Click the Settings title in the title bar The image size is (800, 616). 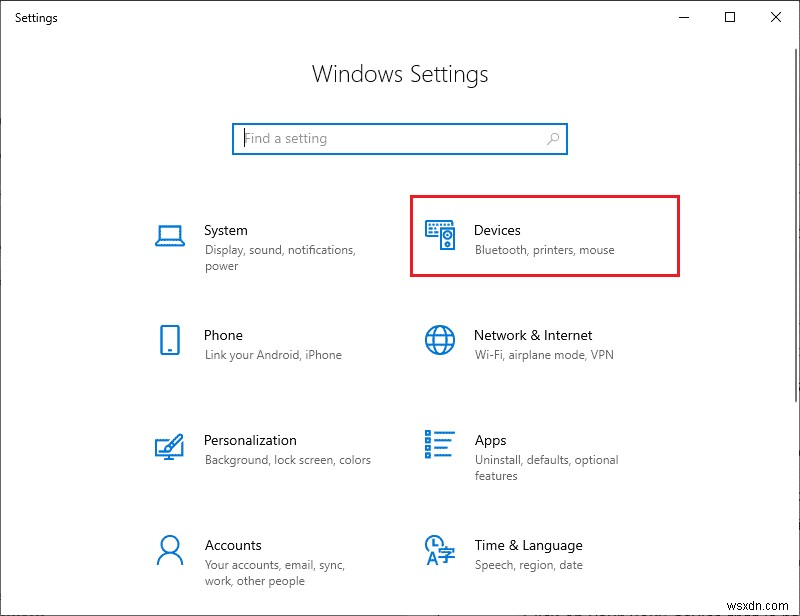pyautogui.click(x=36, y=17)
